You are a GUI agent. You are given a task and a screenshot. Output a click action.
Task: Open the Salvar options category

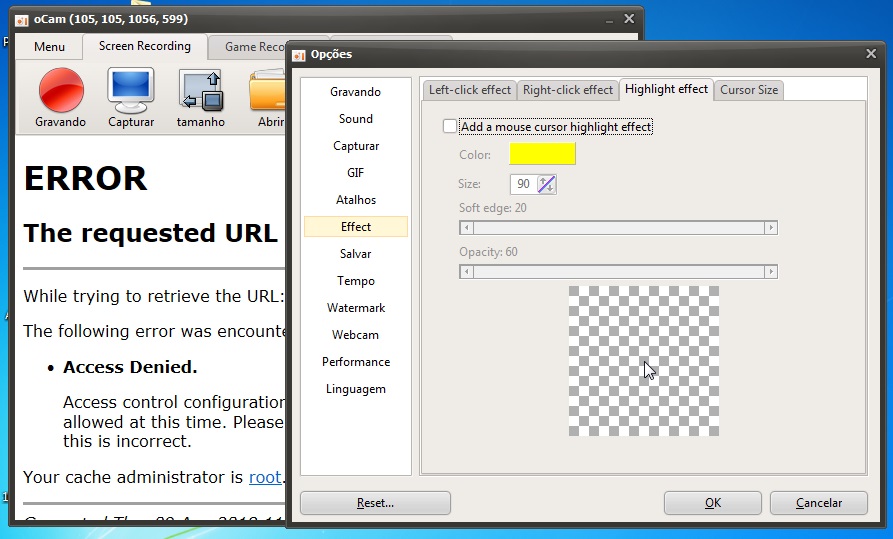tap(355, 254)
